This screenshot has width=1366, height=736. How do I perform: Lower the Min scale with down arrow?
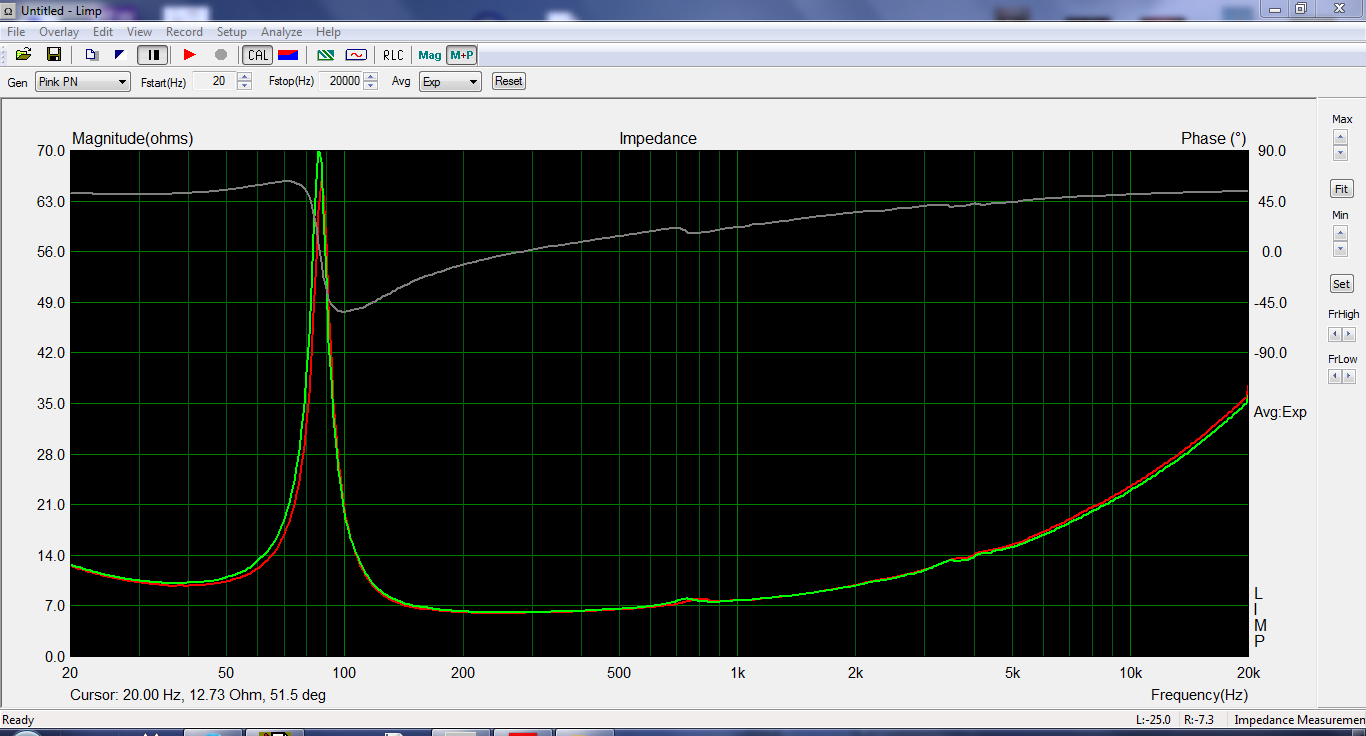(1340, 247)
